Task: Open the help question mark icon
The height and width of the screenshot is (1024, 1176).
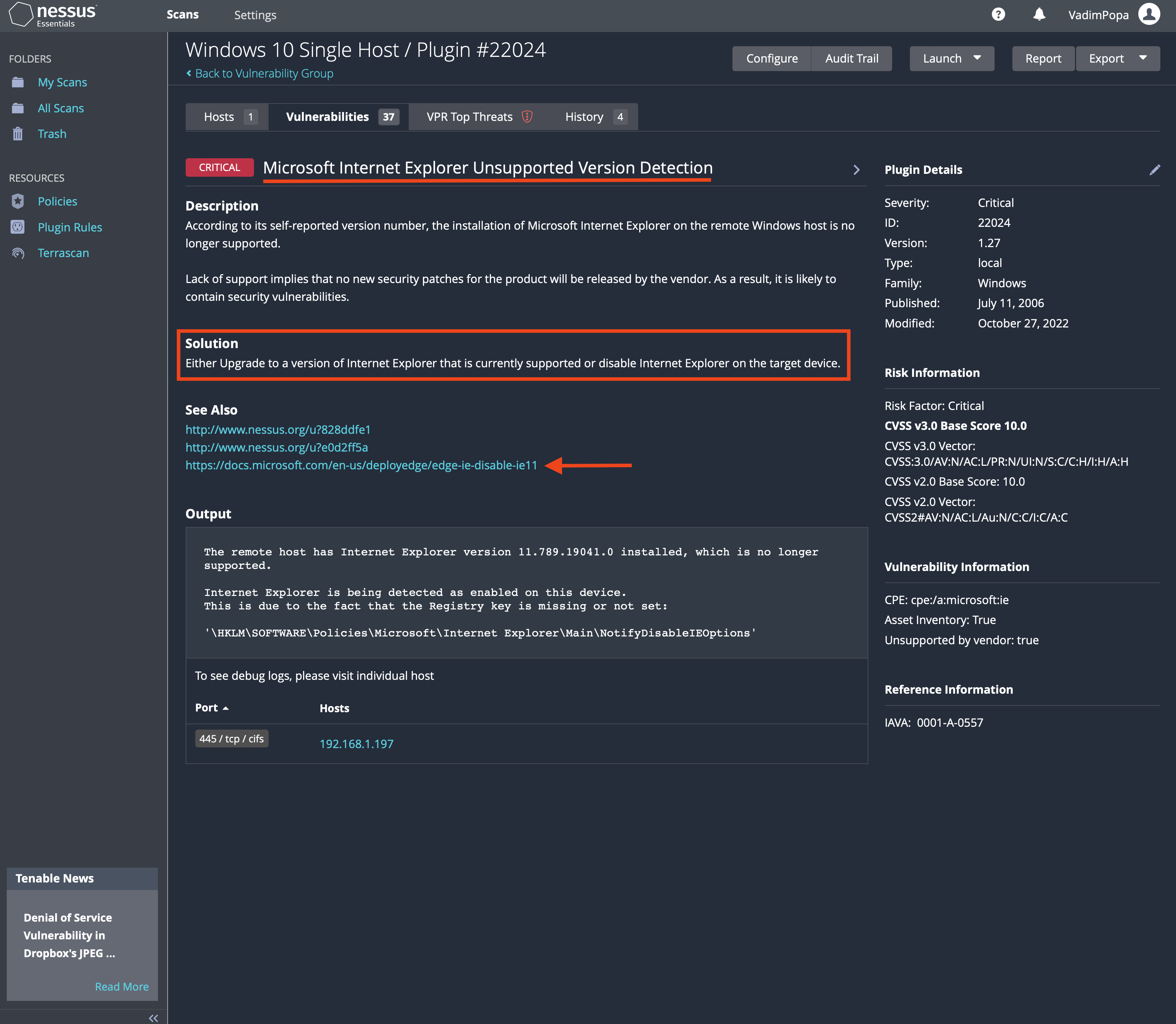Action: pyautogui.click(x=998, y=14)
